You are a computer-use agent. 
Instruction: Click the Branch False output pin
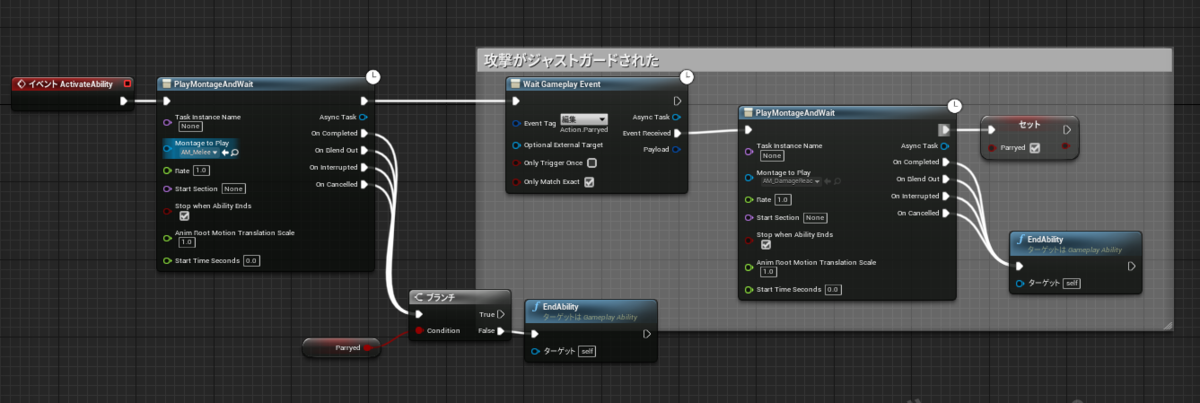coord(500,330)
